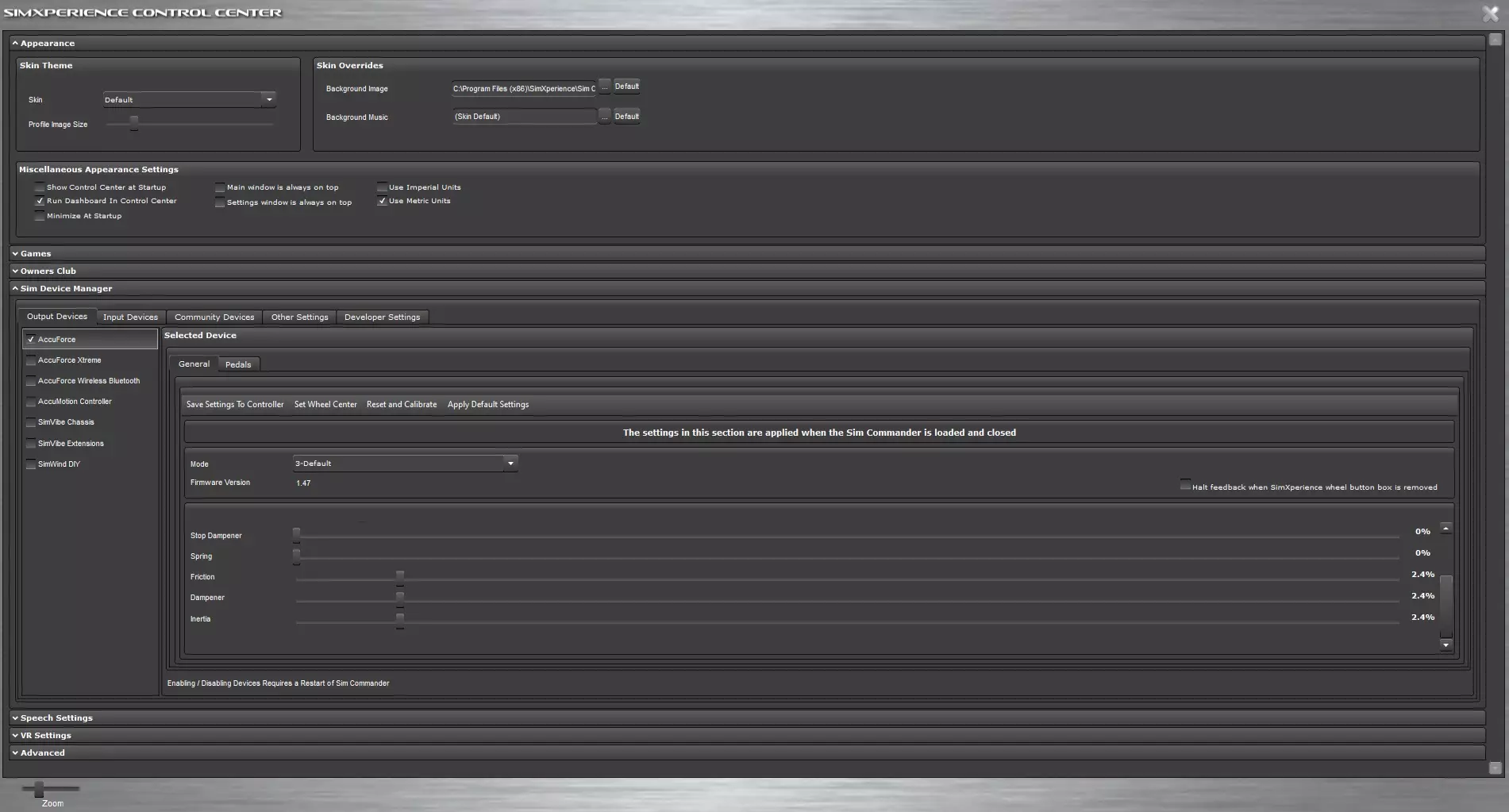This screenshot has height=812, width=1509.
Task: Reset Background Image to Default
Action: [626, 87]
